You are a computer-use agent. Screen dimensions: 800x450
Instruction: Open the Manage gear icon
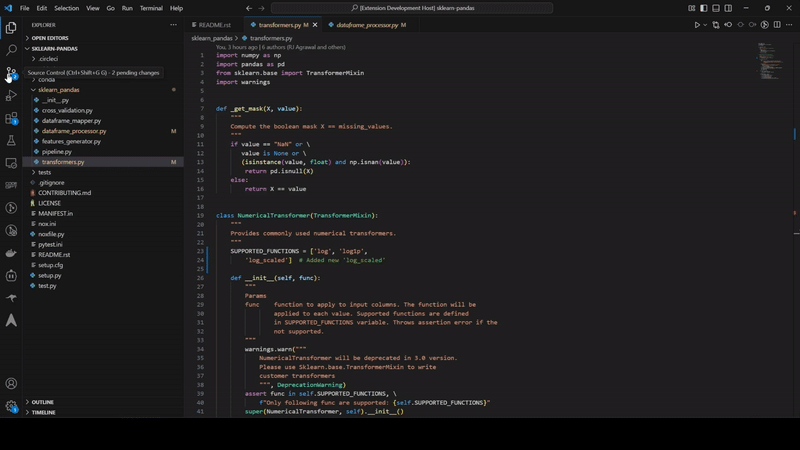(11, 407)
